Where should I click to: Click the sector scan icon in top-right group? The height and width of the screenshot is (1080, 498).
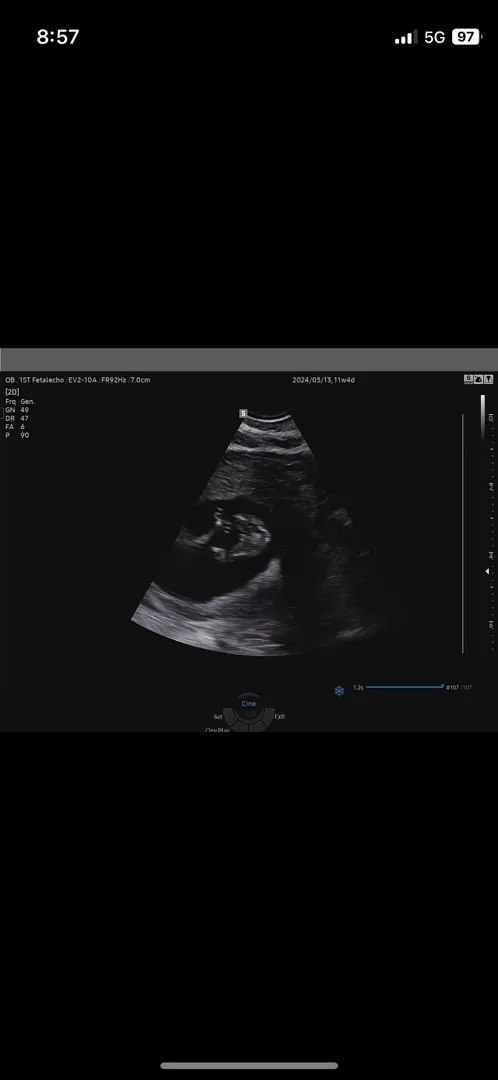478,379
